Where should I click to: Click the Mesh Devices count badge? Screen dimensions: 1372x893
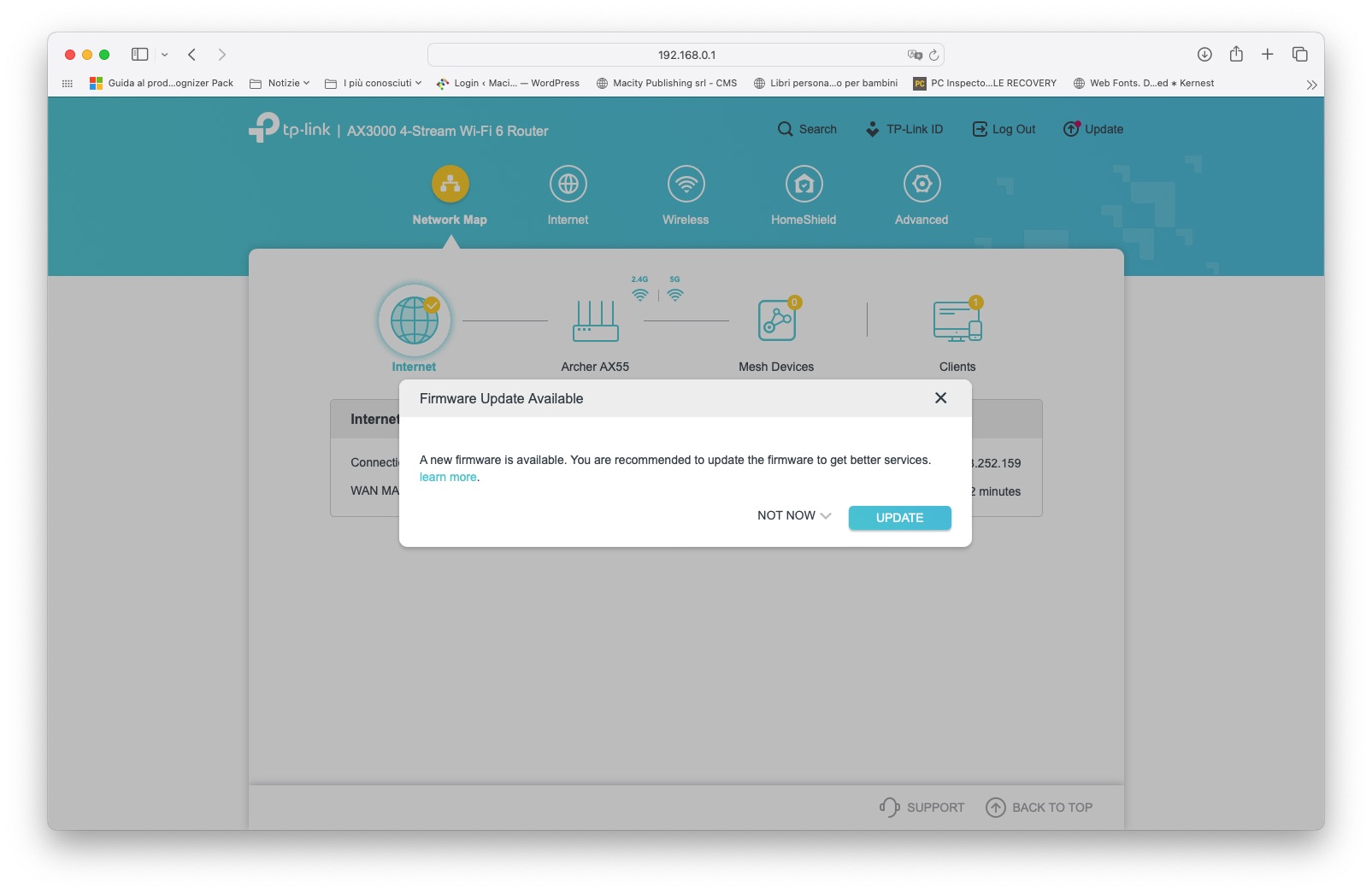tap(795, 303)
